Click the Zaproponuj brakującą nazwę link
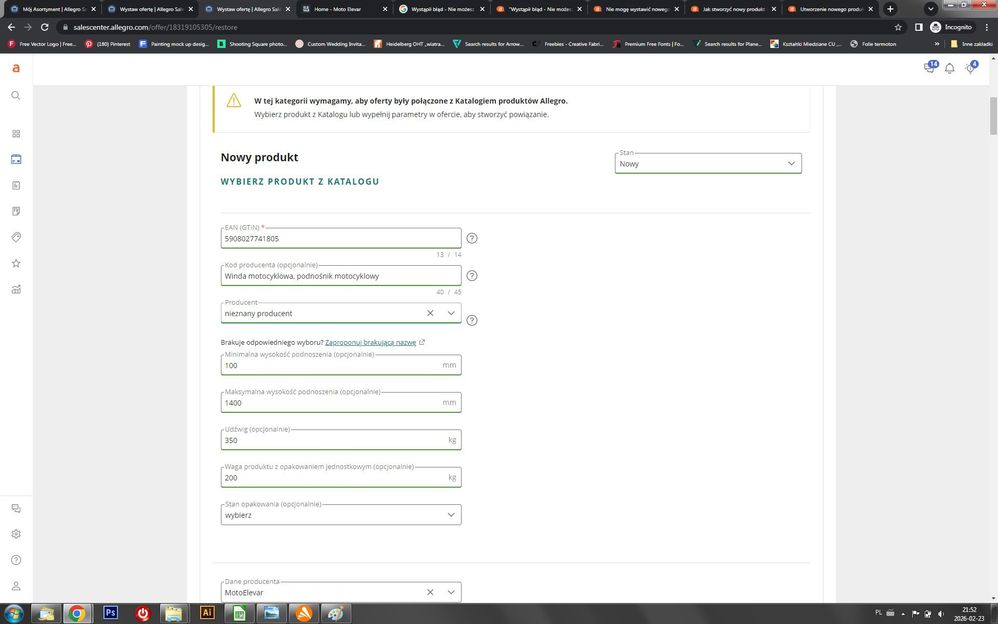Image resolution: width=998 pixels, height=624 pixels. coord(370,342)
